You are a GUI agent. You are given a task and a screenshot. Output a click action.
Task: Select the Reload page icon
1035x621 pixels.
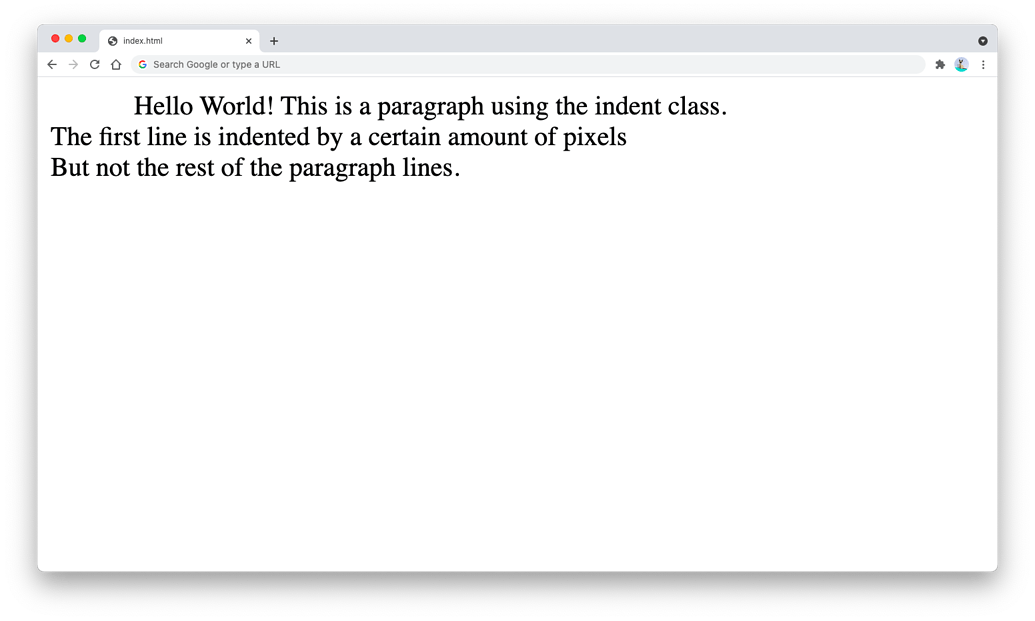pyautogui.click(x=94, y=64)
